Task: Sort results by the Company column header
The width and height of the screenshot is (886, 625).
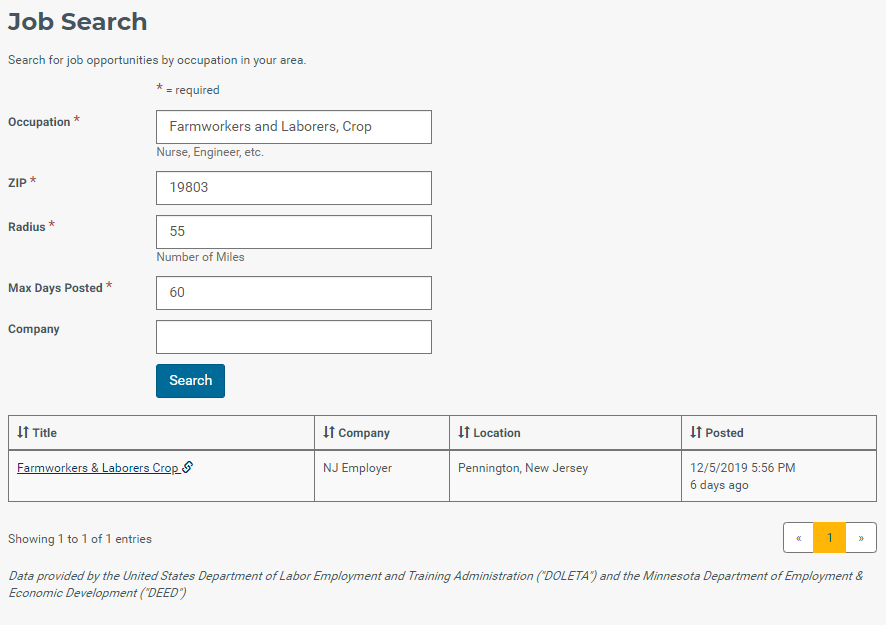Action: [x=382, y=433]
